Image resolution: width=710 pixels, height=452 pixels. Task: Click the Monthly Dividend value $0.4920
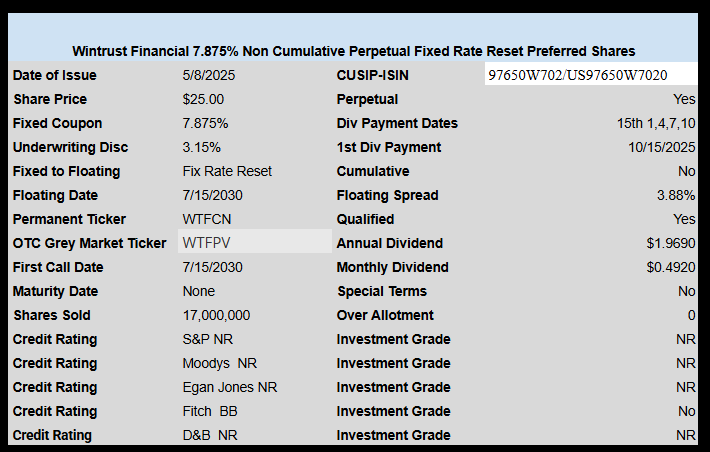(671, 267)
